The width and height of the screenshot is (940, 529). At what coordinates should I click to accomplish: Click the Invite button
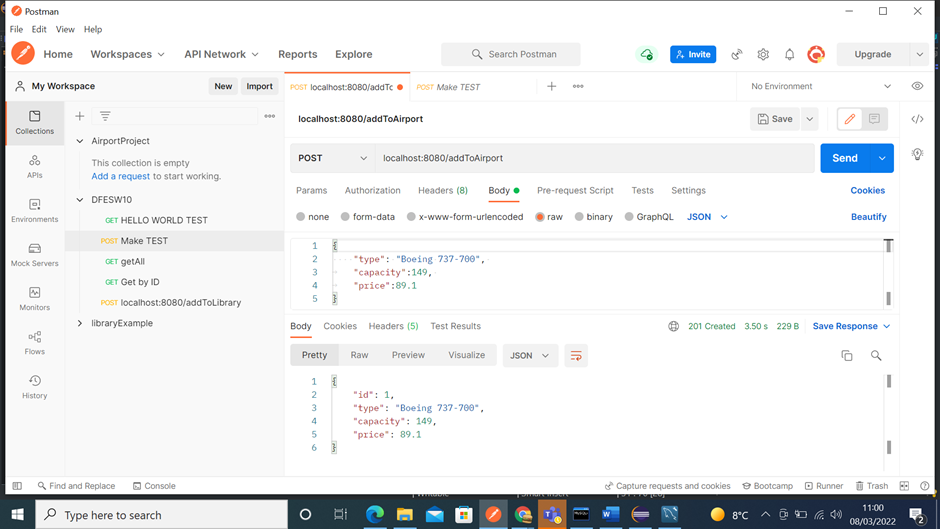click(693, 54)
